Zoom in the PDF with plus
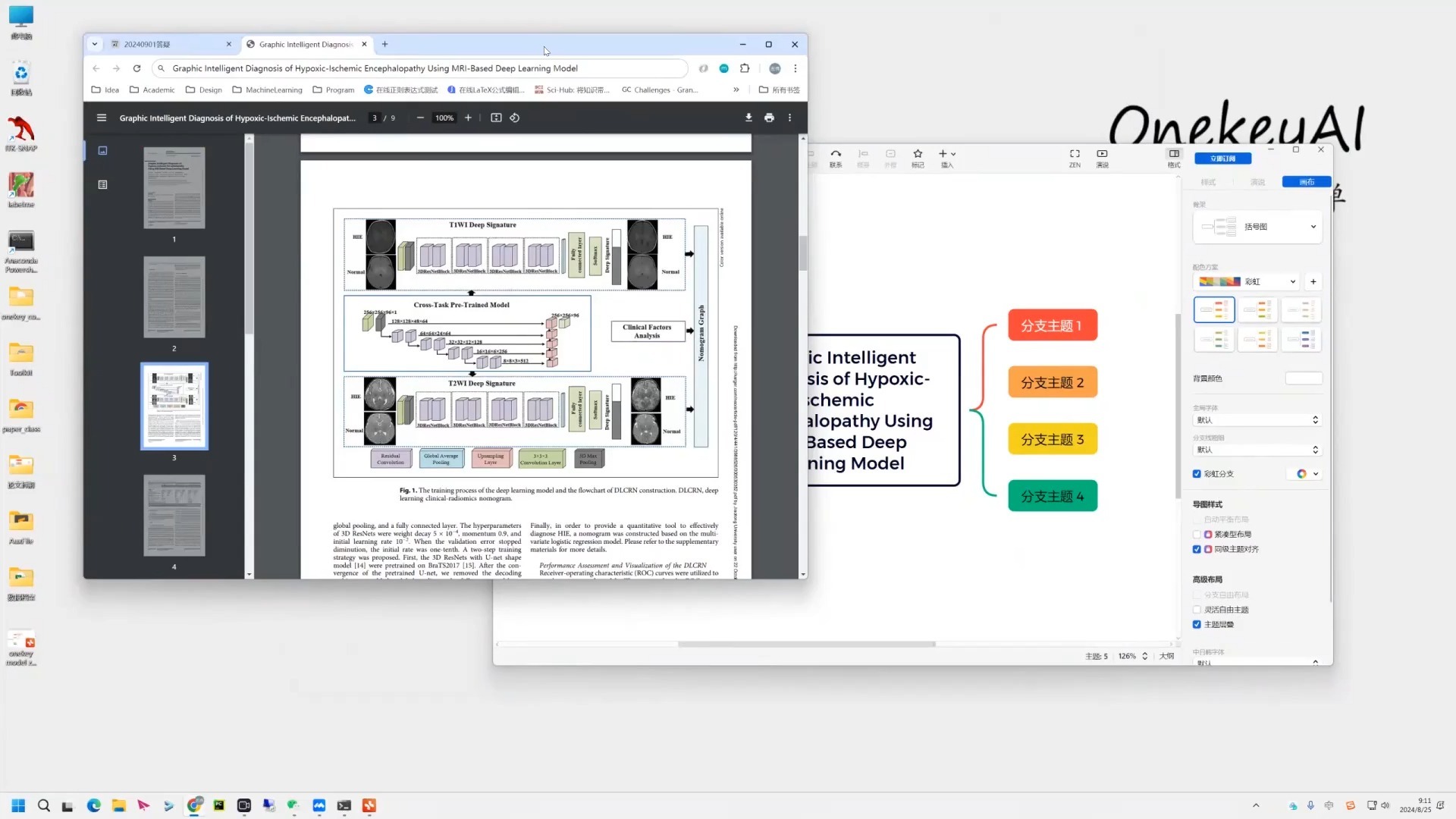This screenshot has width=1456, height=819. click(468, 118)
